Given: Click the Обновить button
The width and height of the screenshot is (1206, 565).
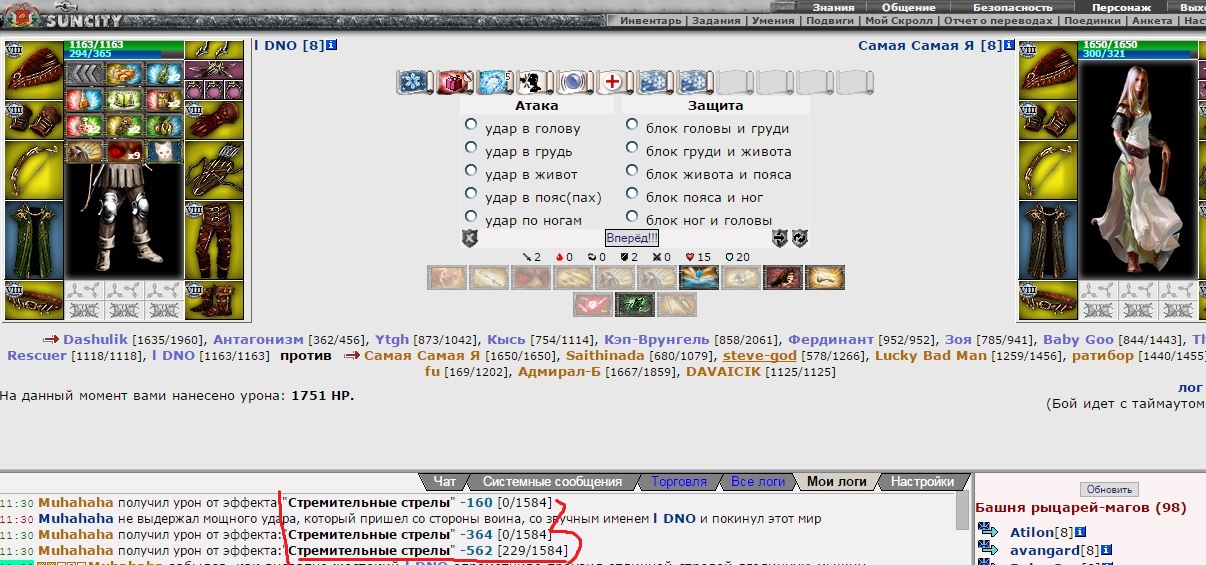Looking at the screenshot, I should [1109, 489].
